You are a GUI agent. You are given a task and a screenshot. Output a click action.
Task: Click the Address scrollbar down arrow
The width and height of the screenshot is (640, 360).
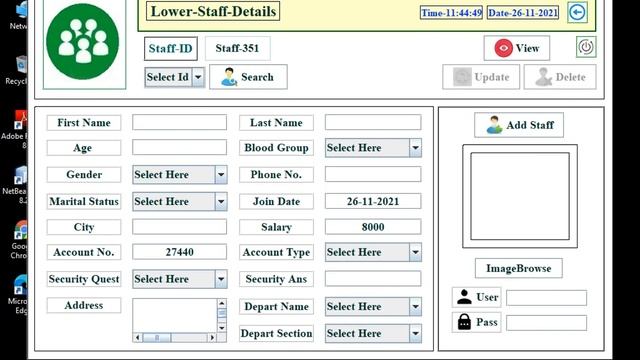click(x=222, y=328)
